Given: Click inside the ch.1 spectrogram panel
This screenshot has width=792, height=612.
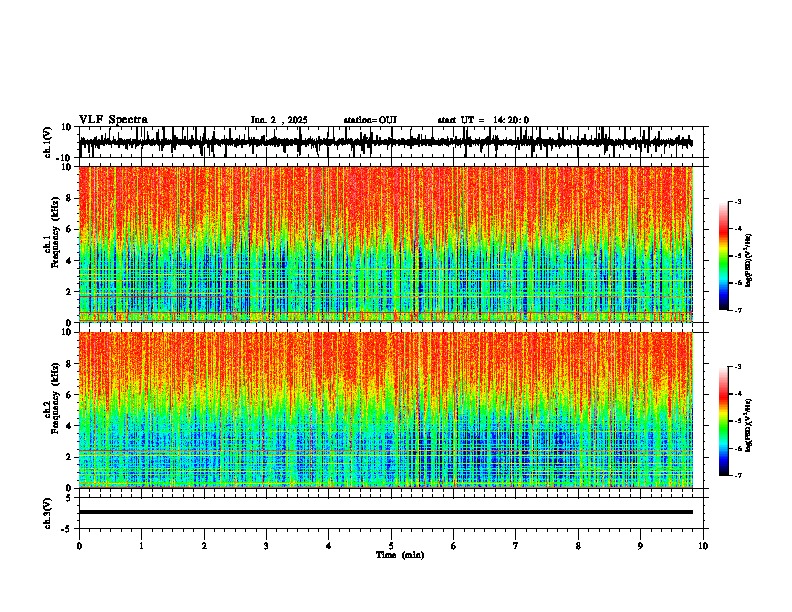Looking at the screenshot, I should pos(386,244).
